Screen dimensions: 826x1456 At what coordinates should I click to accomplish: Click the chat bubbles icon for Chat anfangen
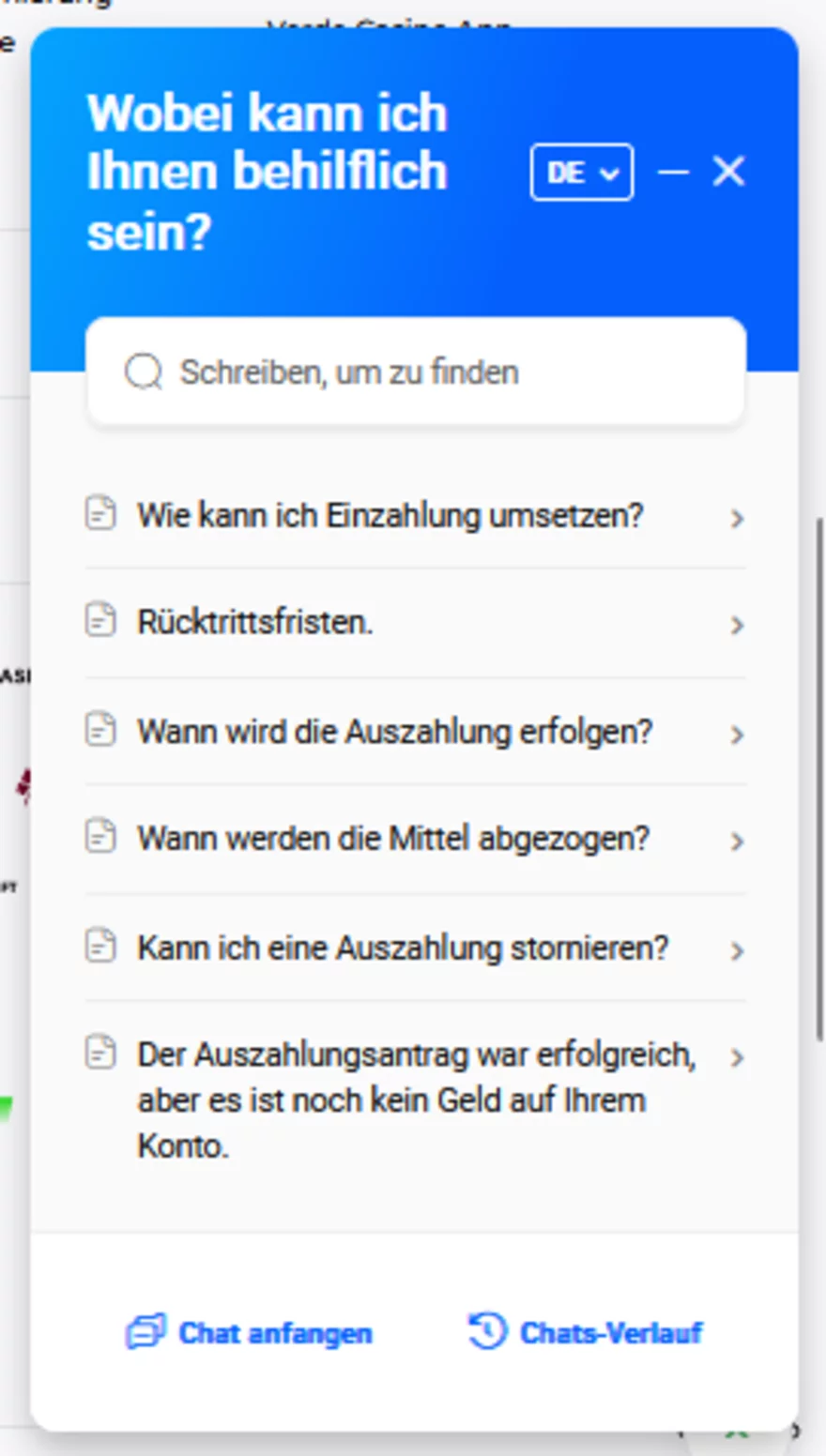click(x=145, y=1331)
